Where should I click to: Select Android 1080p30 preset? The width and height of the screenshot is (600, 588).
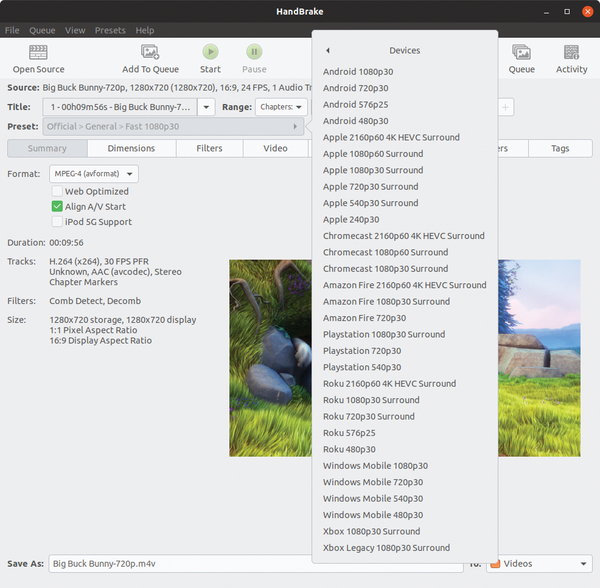click(405, 72)
